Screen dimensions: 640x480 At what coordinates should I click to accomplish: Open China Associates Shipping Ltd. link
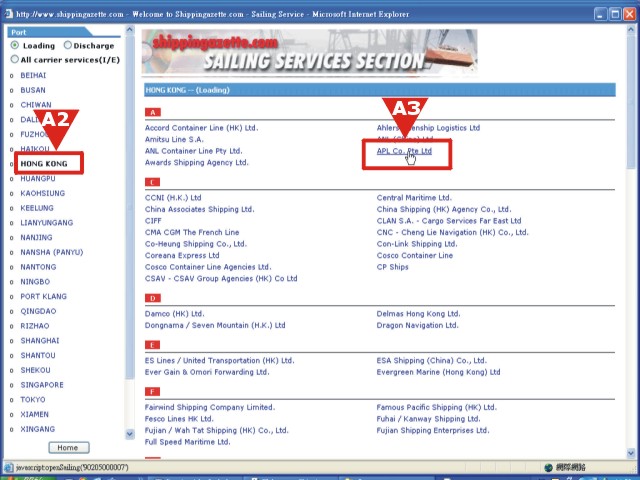[x=200, y=209]
